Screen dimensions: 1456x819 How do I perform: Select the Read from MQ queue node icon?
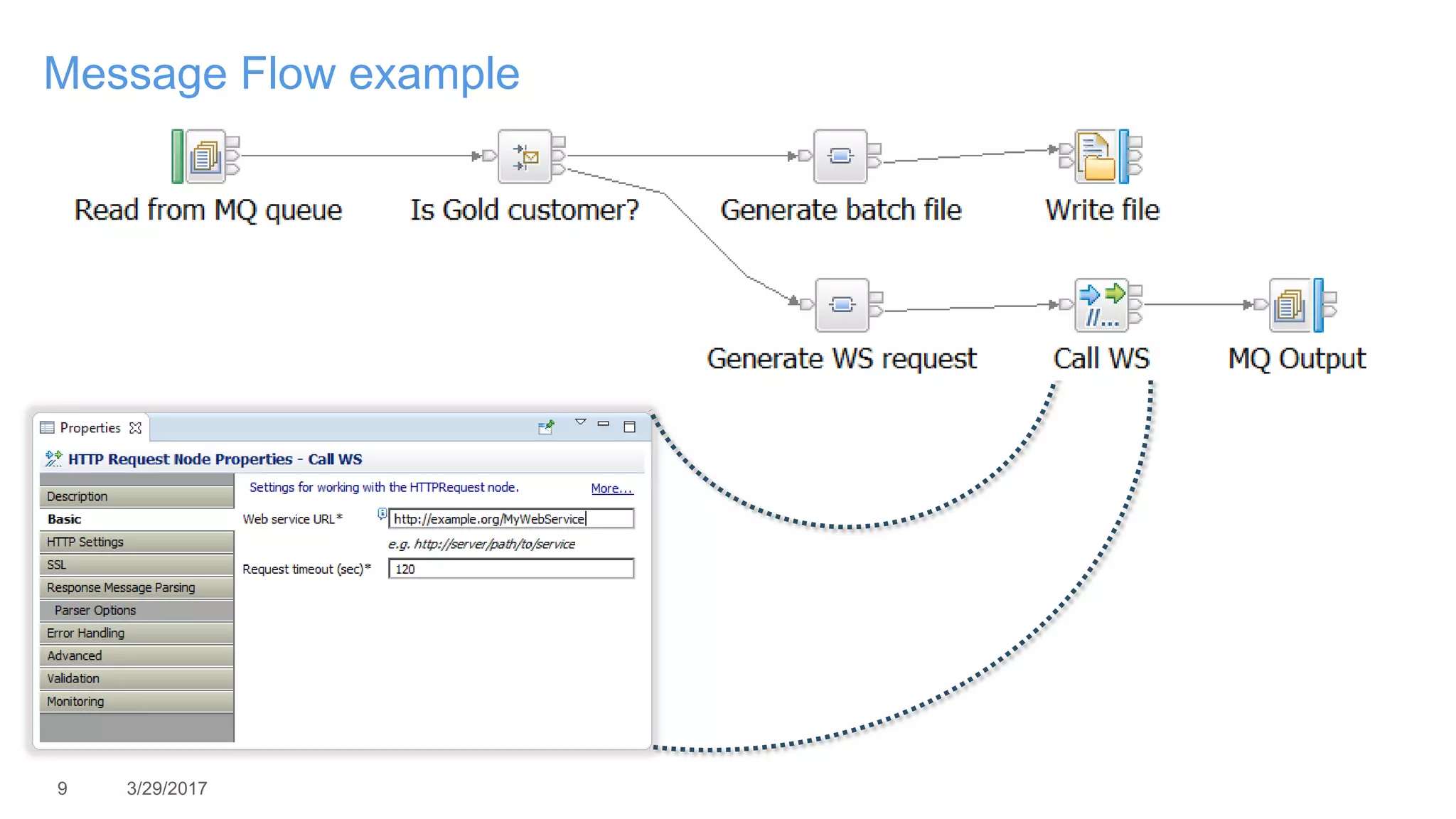pos(205,156)
